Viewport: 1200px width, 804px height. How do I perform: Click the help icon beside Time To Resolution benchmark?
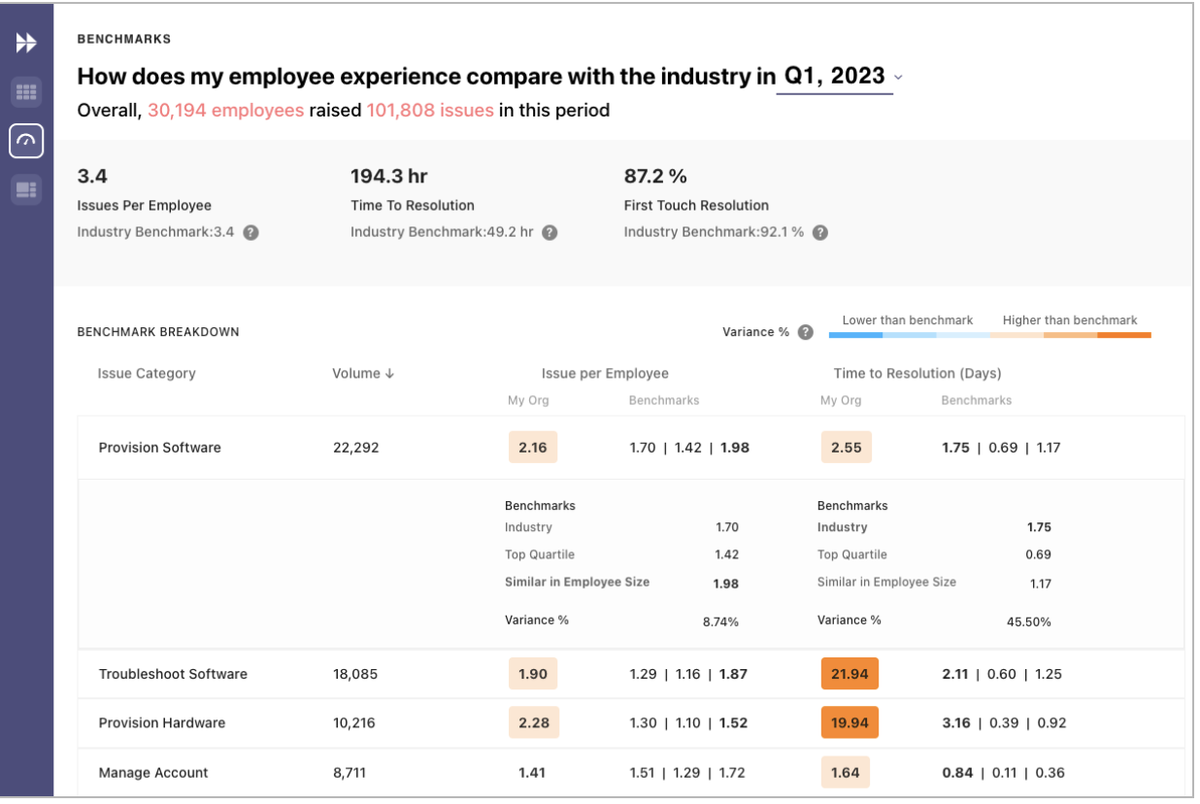click(x=549, y=232)
